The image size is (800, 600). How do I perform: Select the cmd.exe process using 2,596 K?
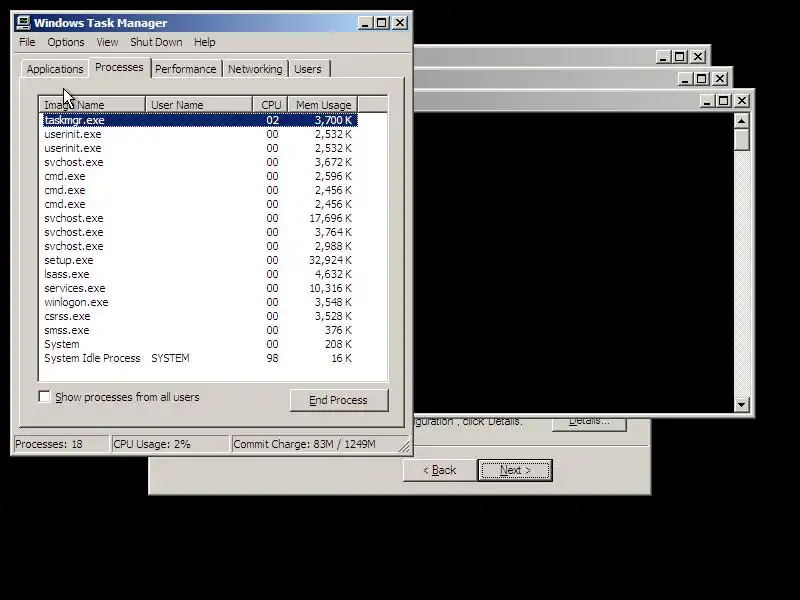point(199,176)
